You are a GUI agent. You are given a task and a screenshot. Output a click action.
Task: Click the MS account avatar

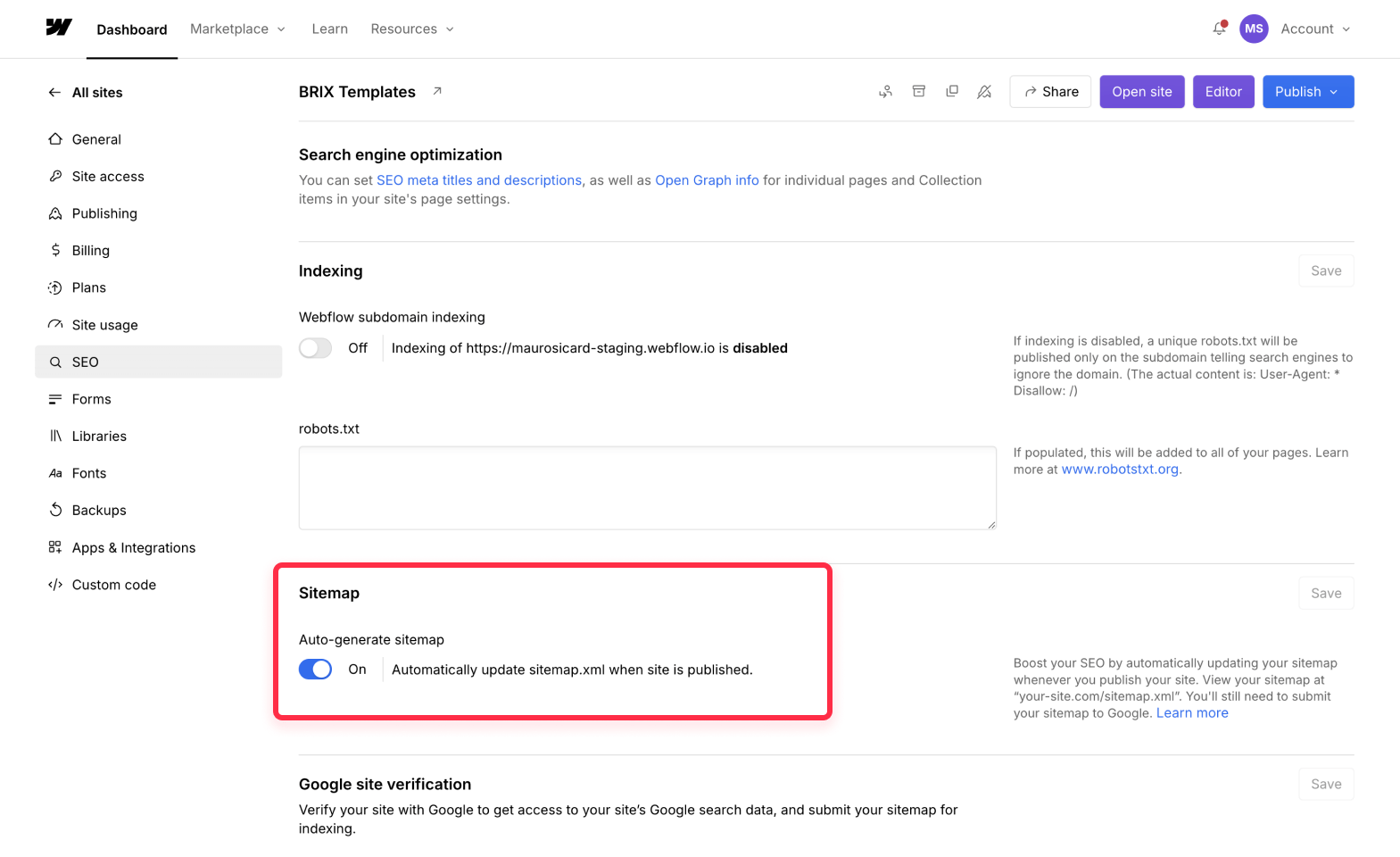(x=1254, y=29)
